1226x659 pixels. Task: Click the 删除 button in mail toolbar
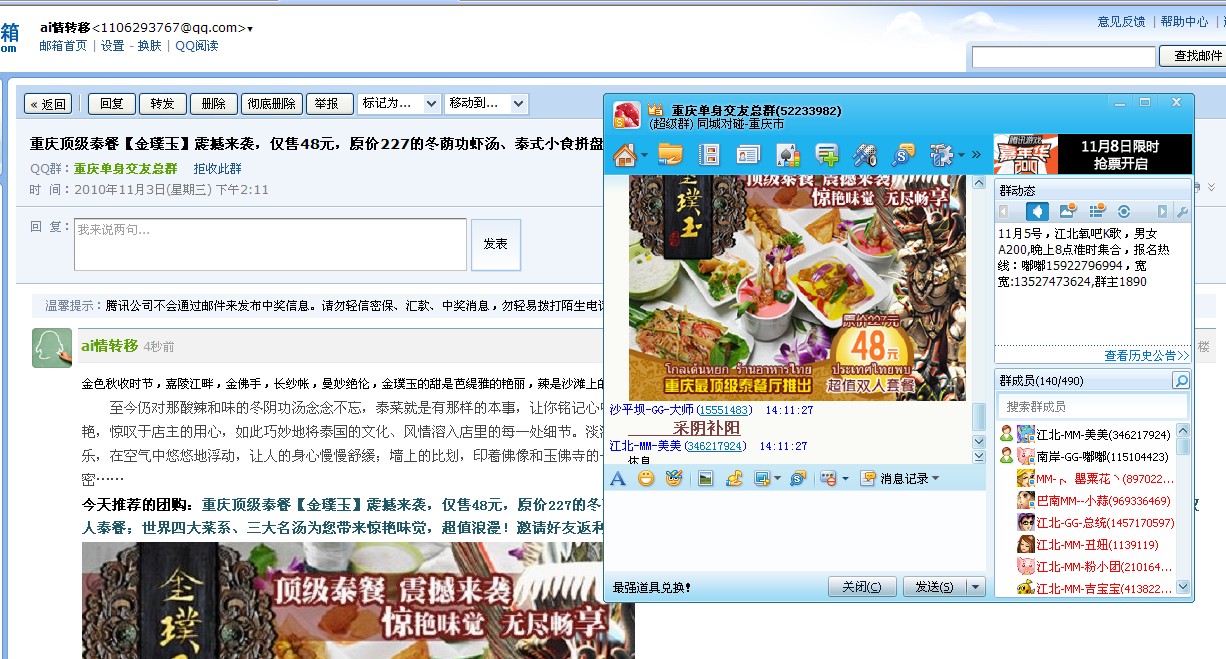click(214, 103)
